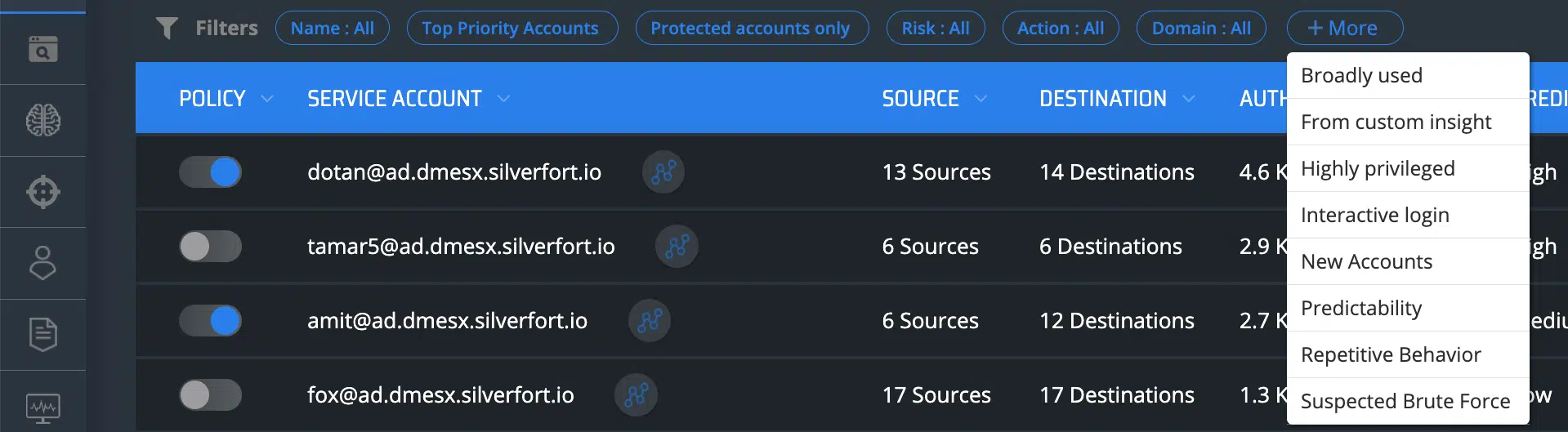Open the brain insights sidebar icon
This screenshot has height=432, width=1568.
pyautogui.click(x=42, y=121)
